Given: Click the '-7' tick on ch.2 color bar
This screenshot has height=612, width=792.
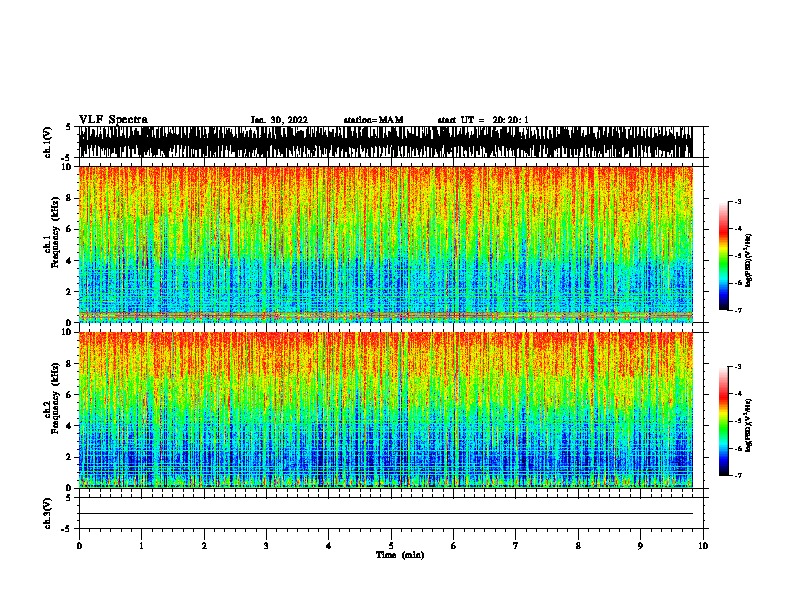Looking at the screenshot, I should point(738,476).
